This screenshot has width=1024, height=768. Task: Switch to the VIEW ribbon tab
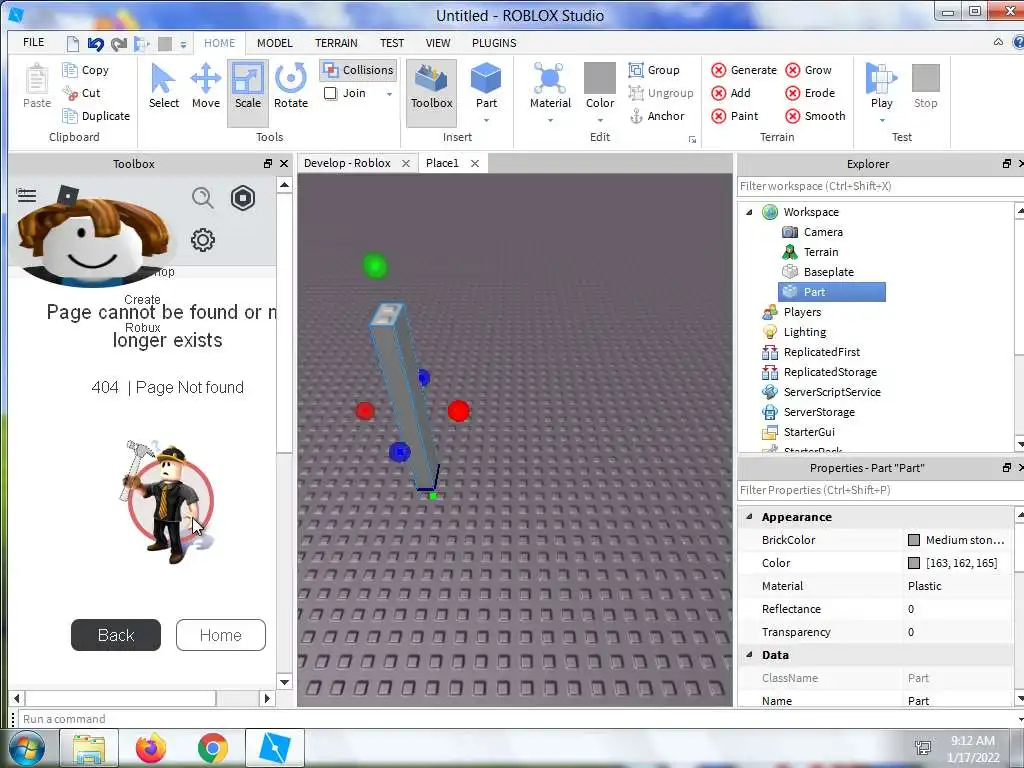point(438,43)
